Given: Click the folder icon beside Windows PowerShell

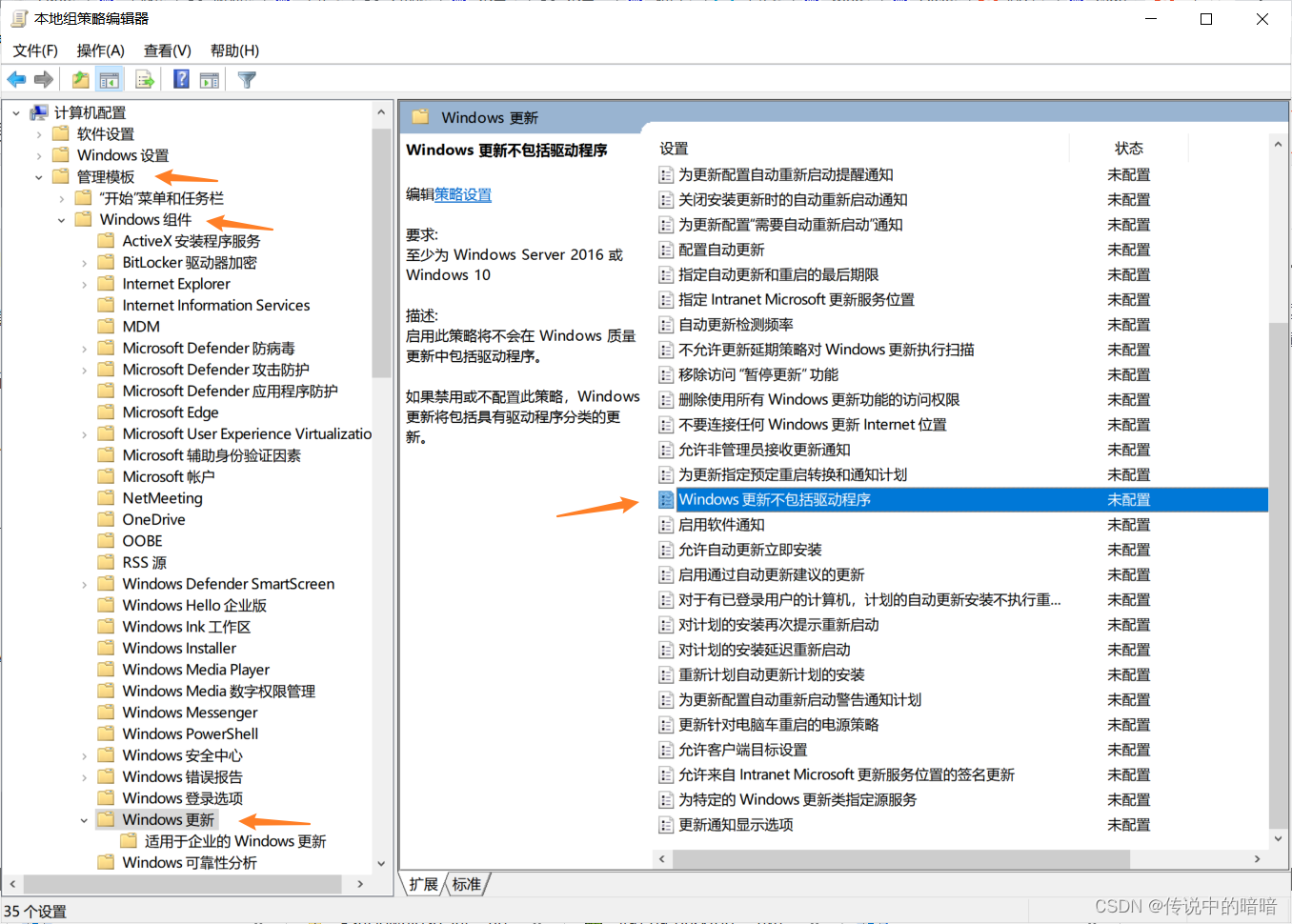Looking at the screenshot, I should click(x=107, y=733).
